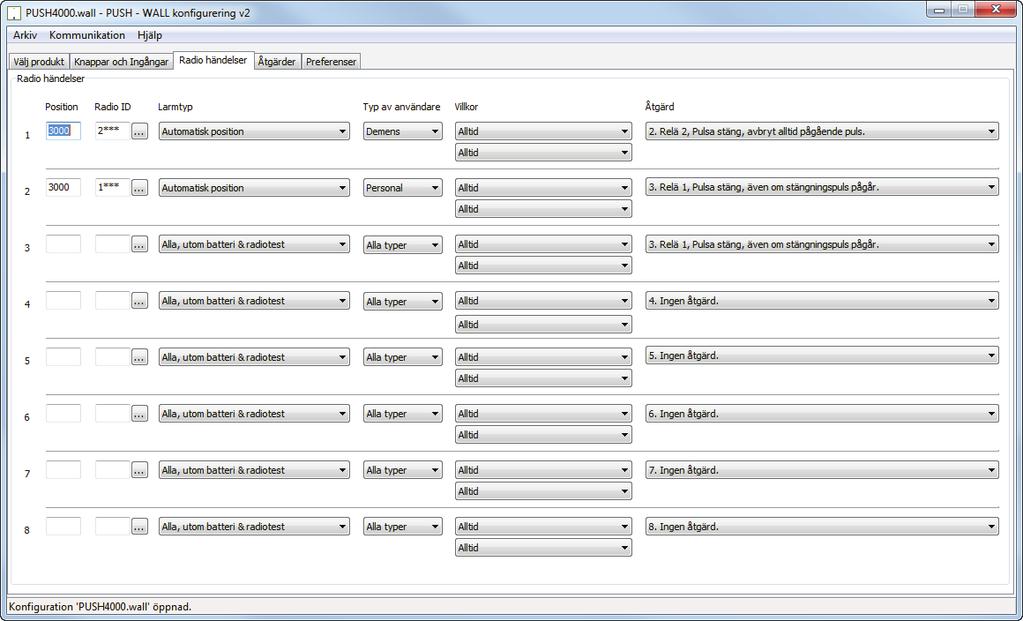1023x621 pixels.
Task: Open row 1 Åtgärd dropdown Relä 2
Action: click(x=821, y=131)
